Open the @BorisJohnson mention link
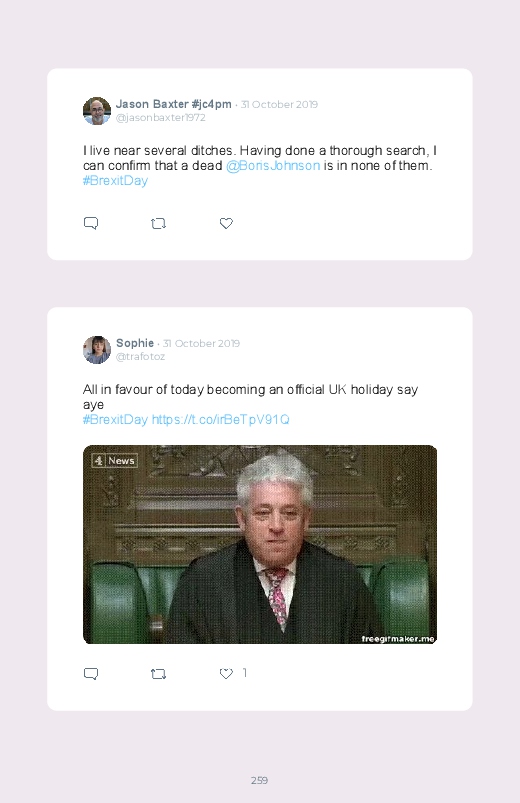The height and width of the screenshot is (803, 520). point(273,165)
